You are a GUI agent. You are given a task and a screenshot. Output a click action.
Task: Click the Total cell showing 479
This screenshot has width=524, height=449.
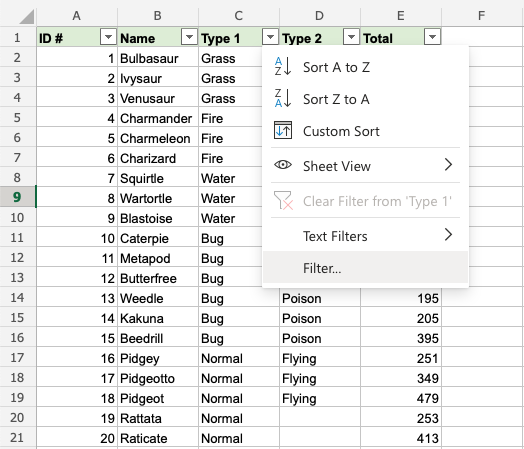[x=401, y=398]
